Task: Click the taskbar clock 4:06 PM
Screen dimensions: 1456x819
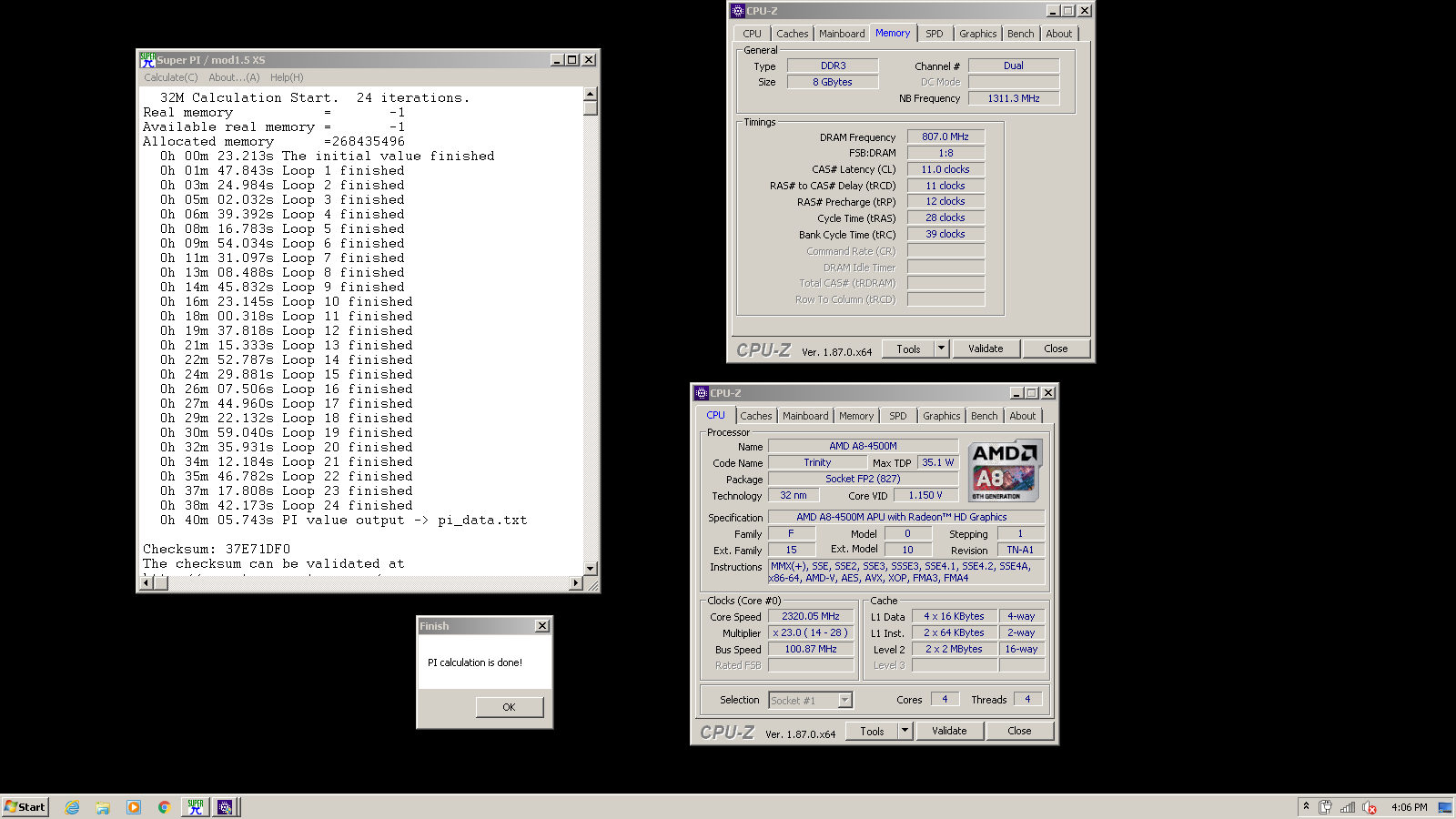Action: [1409, 807]
